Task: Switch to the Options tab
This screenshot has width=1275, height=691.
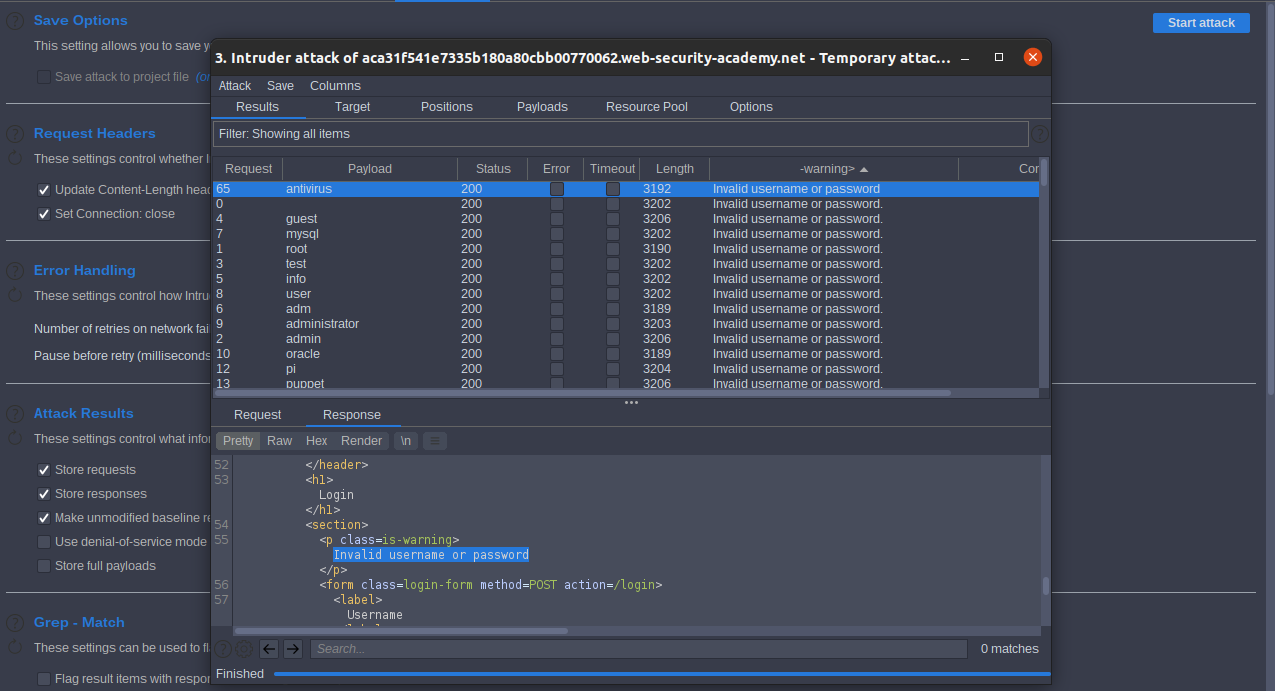Action: click(751, 107)
